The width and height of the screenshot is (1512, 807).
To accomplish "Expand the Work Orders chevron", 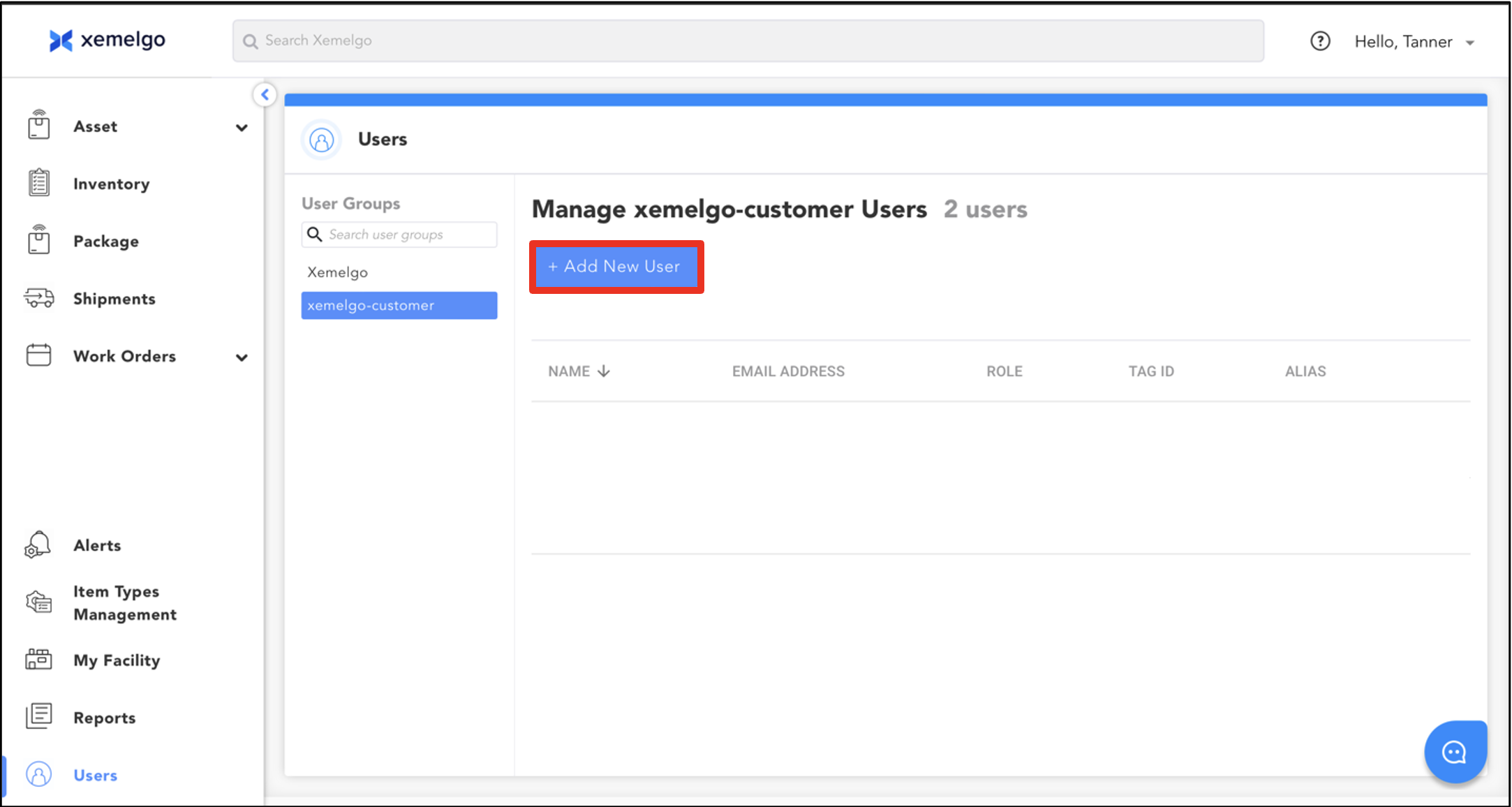I will click(x=242, y=357).
